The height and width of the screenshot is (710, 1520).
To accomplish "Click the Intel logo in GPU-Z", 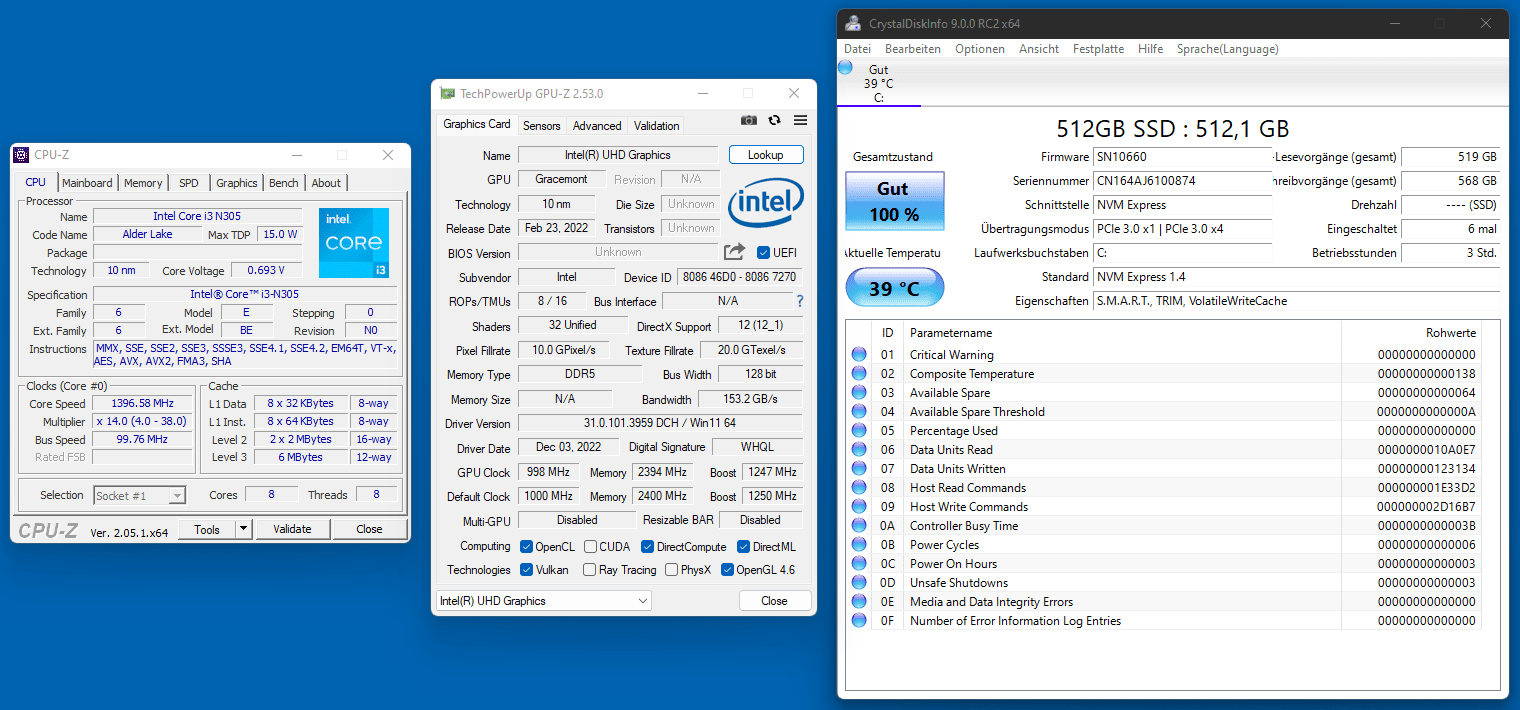I will (x=766, y=204).
